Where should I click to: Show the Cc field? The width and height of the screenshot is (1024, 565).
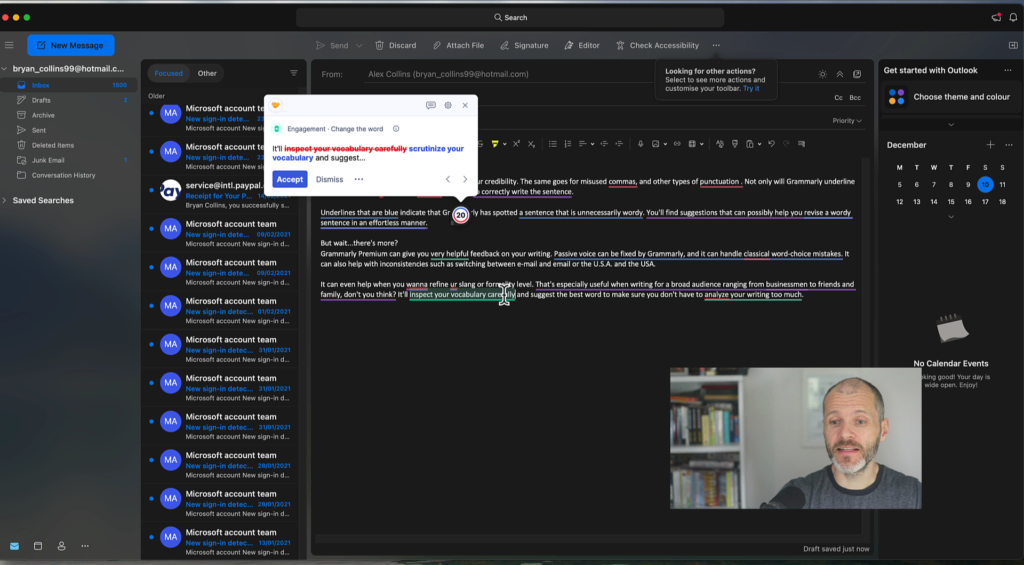(x=839, y=97)
